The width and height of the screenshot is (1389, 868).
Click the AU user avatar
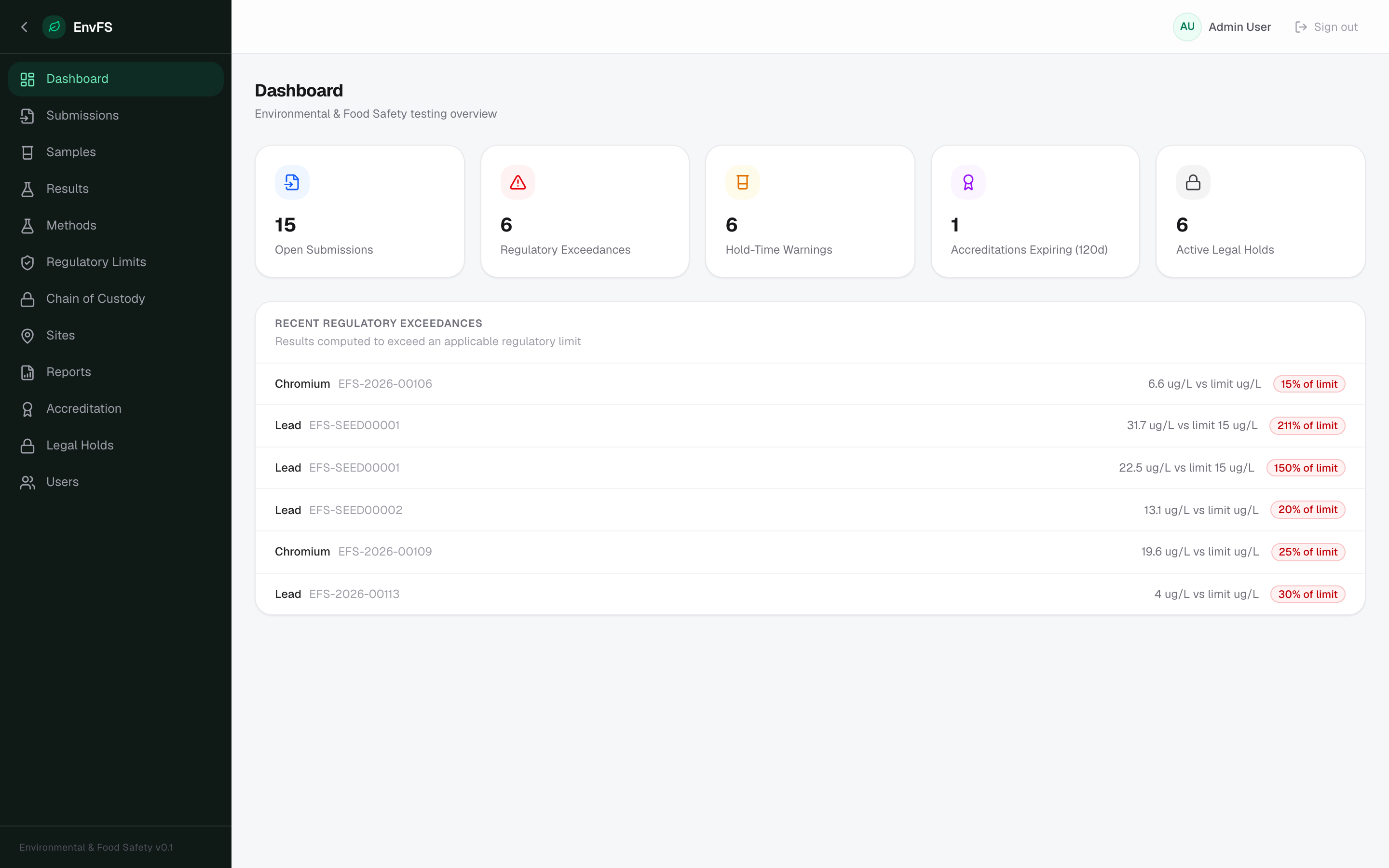pyautogui.click(x=1187, y=27)
